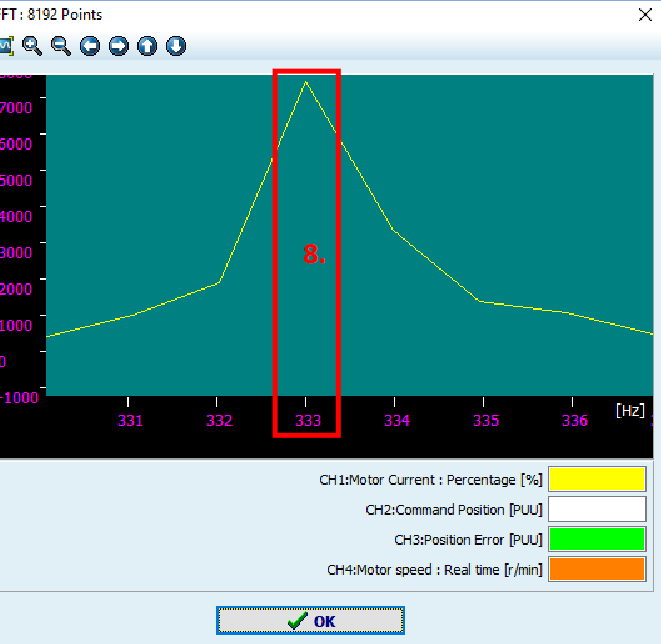Image resolution: width=661 pixels, height=644 pixels.
Task: Shift the chart down with arrow icon
Action: [x=177, y=46]
